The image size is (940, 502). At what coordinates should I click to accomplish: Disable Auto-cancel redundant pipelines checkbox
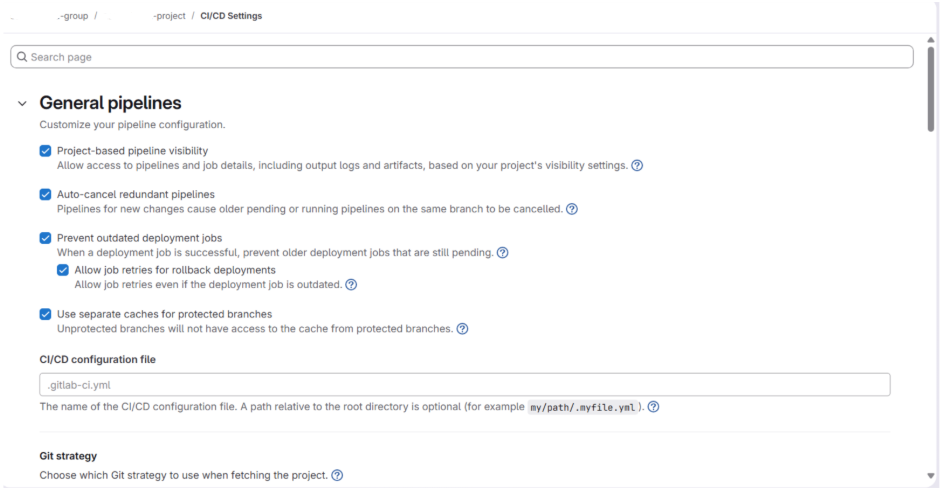tap(45, 194)
